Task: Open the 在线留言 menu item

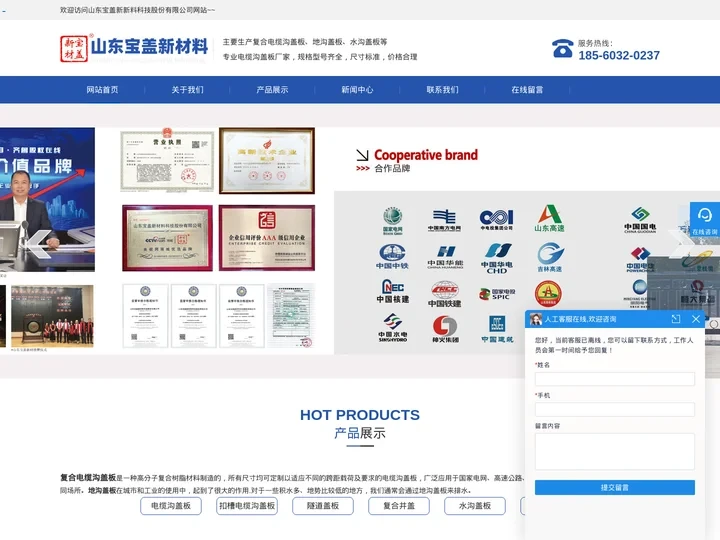Action: click(527, 90)
